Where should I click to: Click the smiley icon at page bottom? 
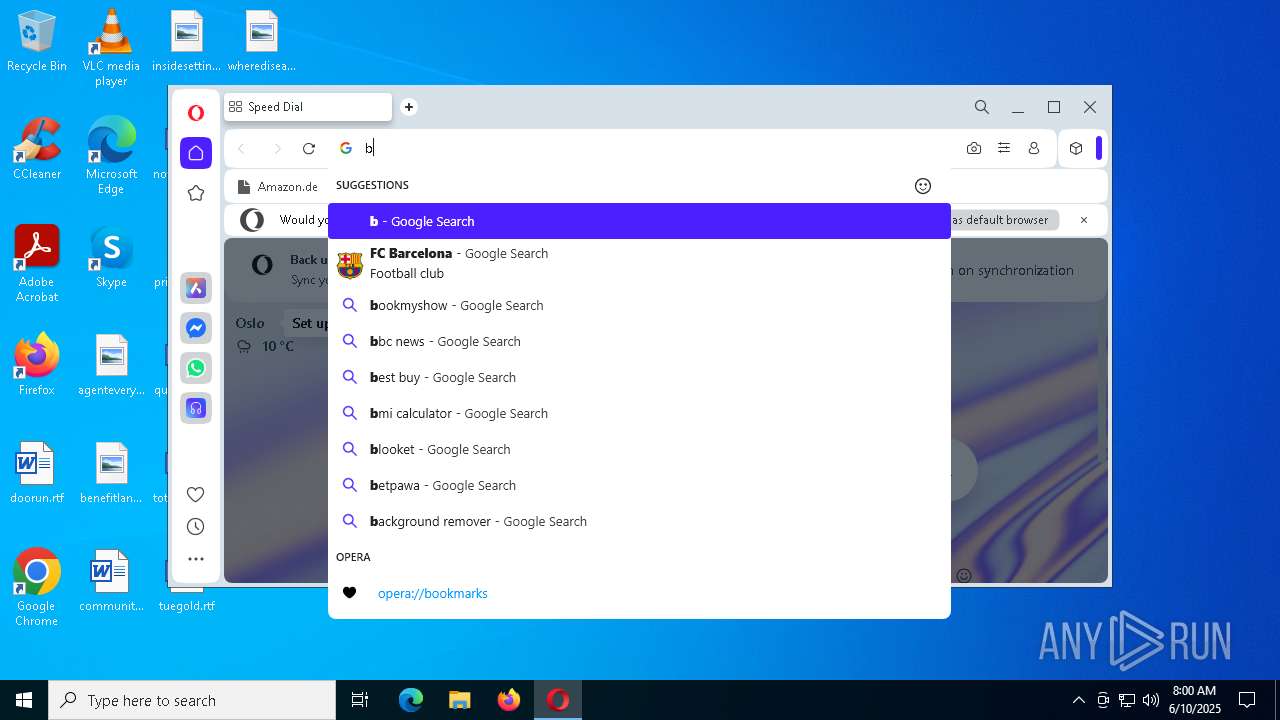tap(964, 575)
